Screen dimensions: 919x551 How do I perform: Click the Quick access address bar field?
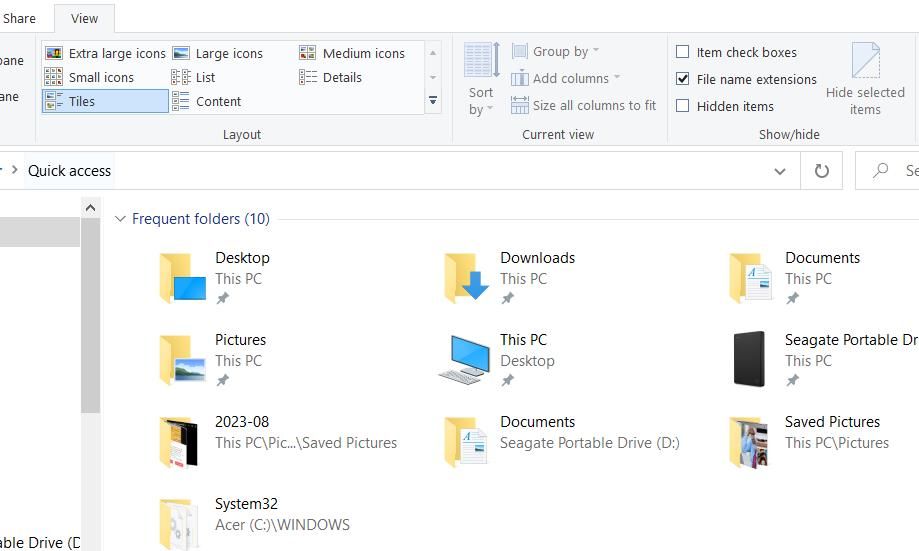coord(400,171)
